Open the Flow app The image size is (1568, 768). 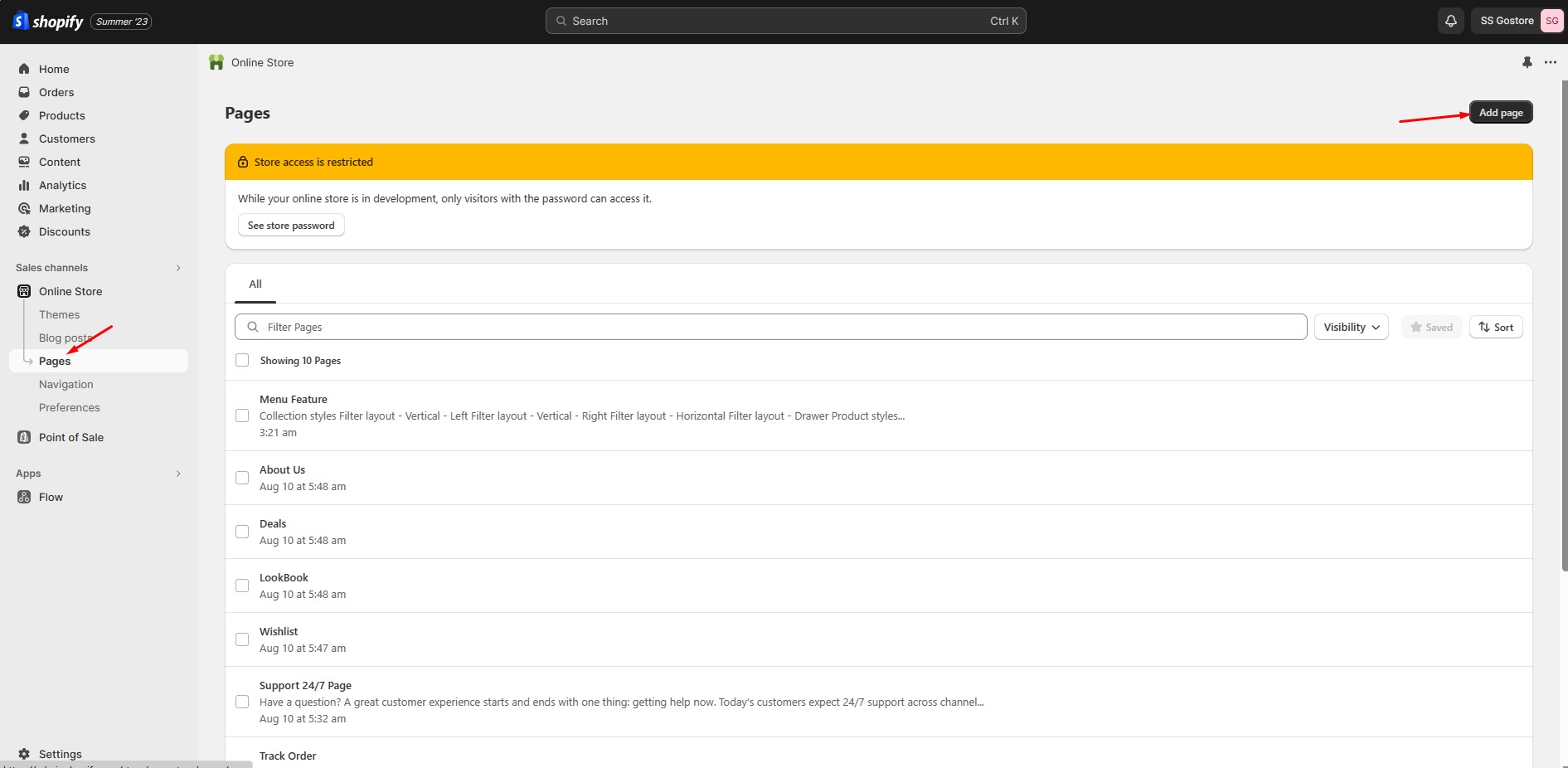(51, 497)
